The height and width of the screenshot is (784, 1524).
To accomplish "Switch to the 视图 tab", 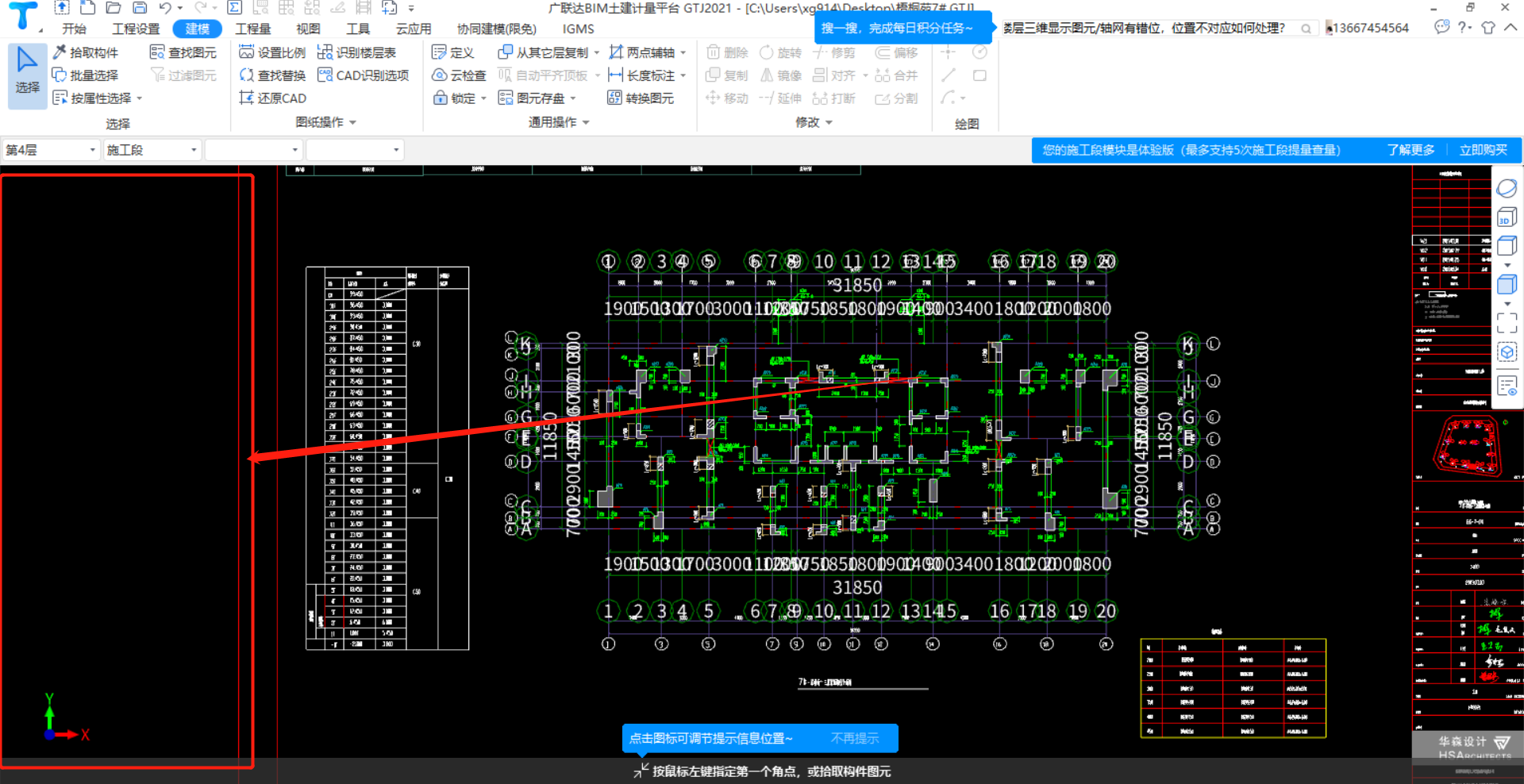I will click(308, 29).
